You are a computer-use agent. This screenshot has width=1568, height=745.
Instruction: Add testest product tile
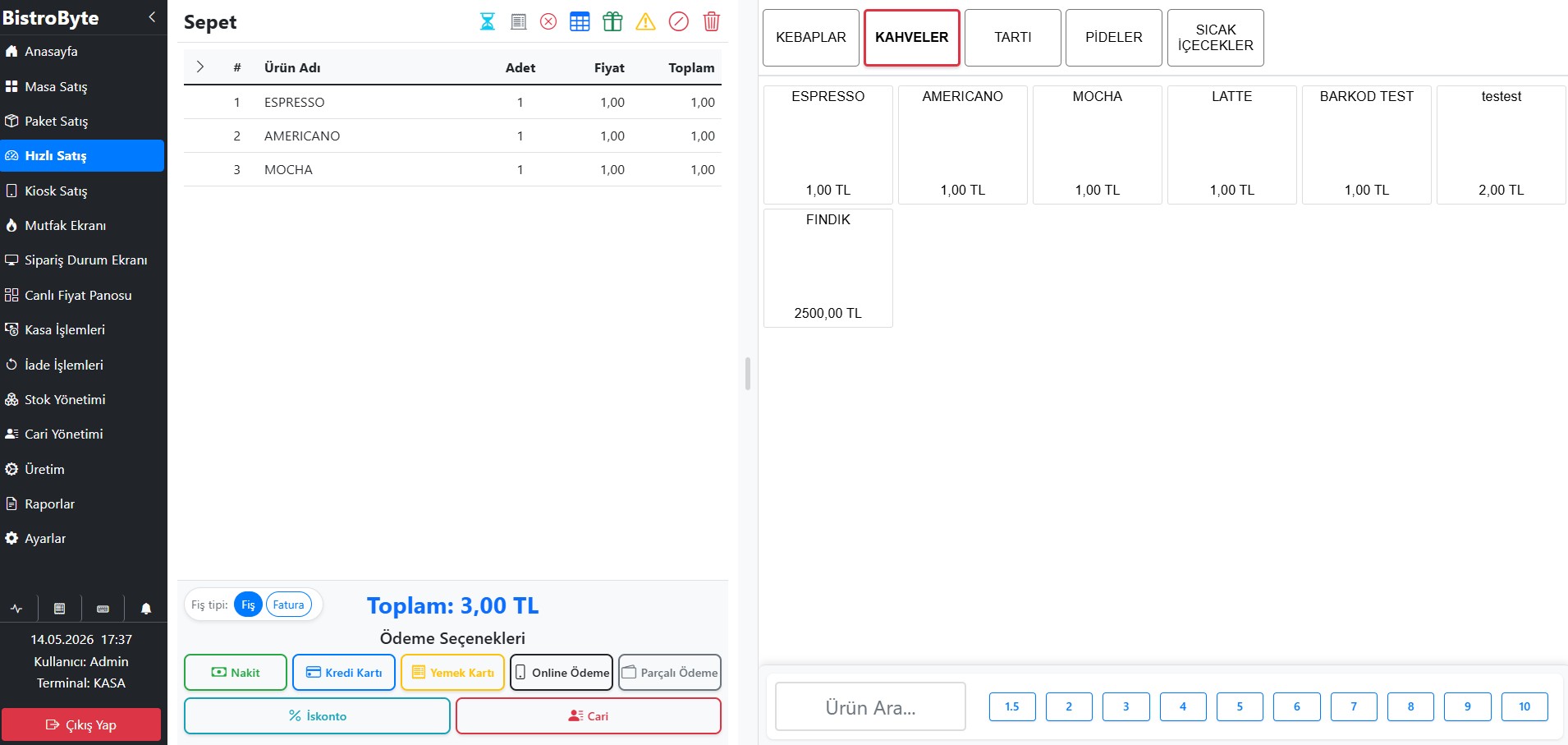pyautogui.click(x=1502, y=145)
